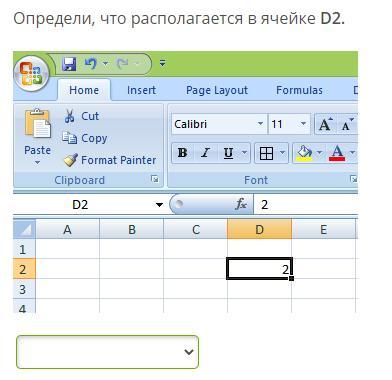Select row 1 header

[x=24, y=249]
